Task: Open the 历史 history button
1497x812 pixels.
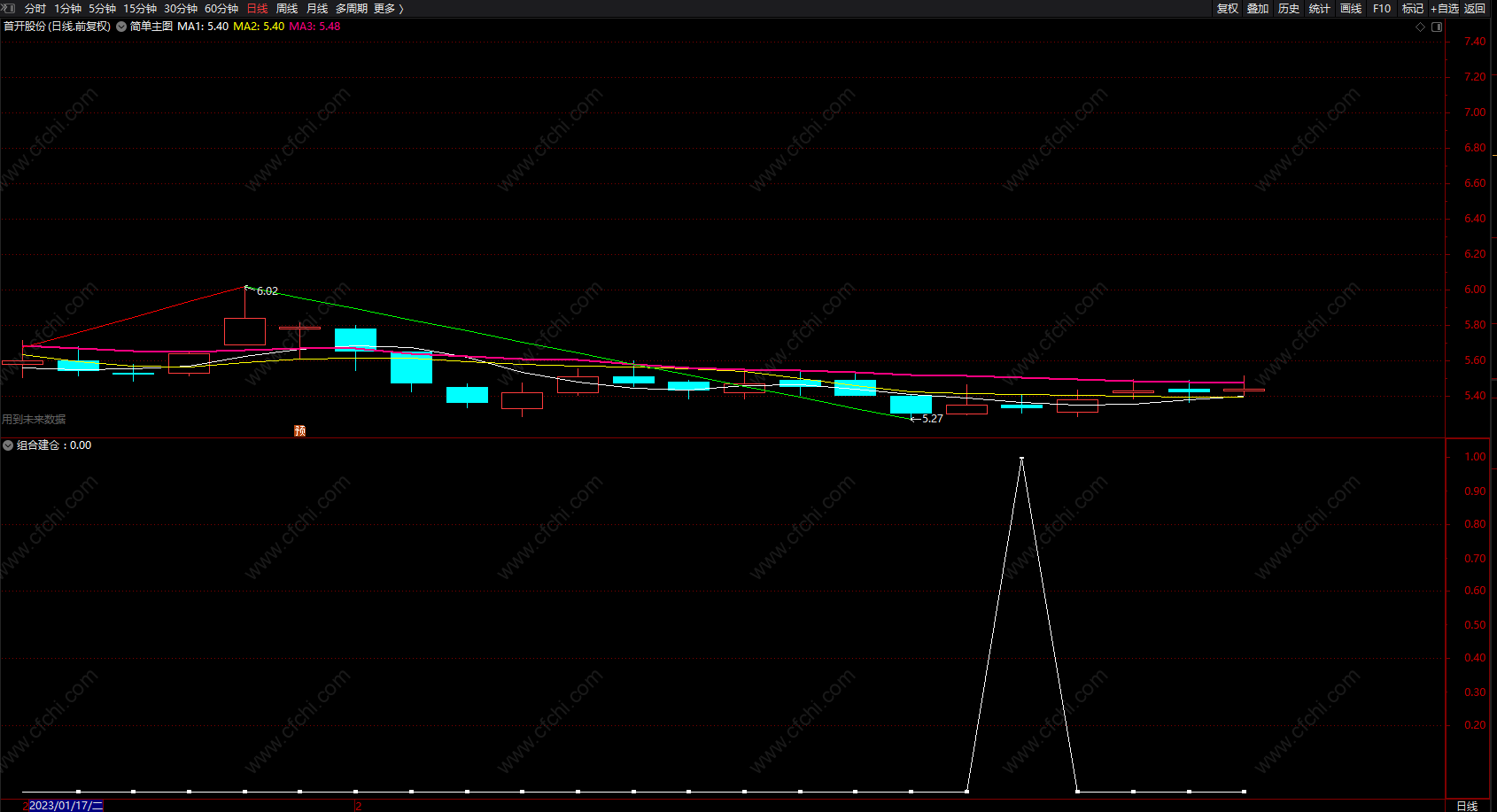Action: pos(1289,8)
